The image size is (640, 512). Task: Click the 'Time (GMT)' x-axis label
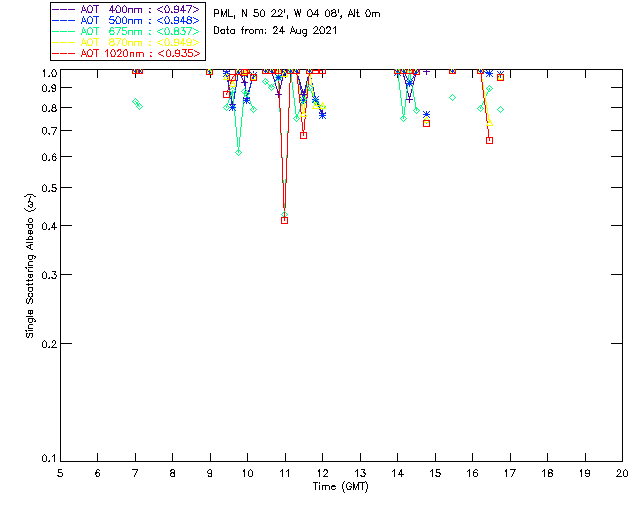[340, 487]
